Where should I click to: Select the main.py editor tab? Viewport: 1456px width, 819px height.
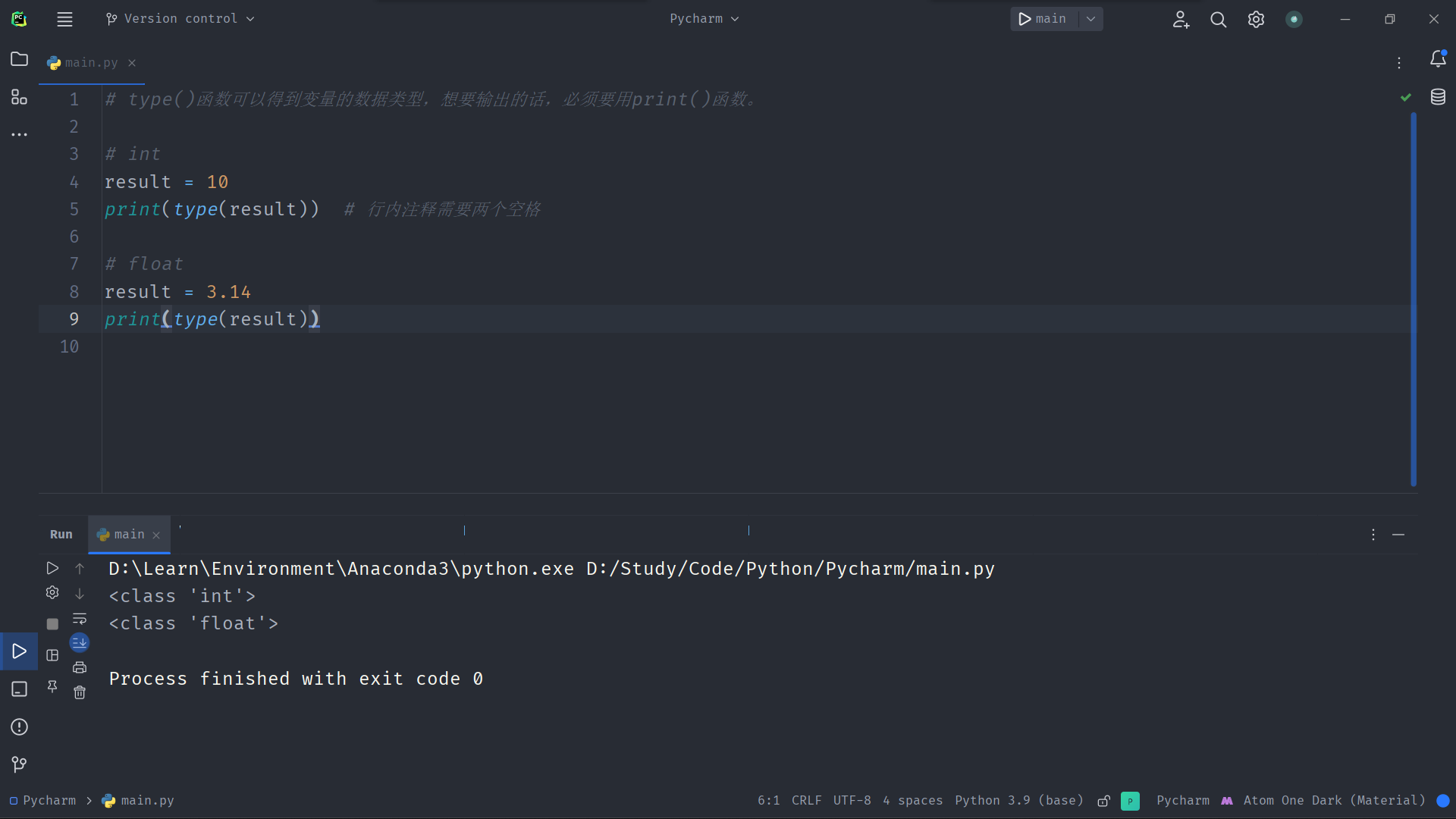pos(91,63)
